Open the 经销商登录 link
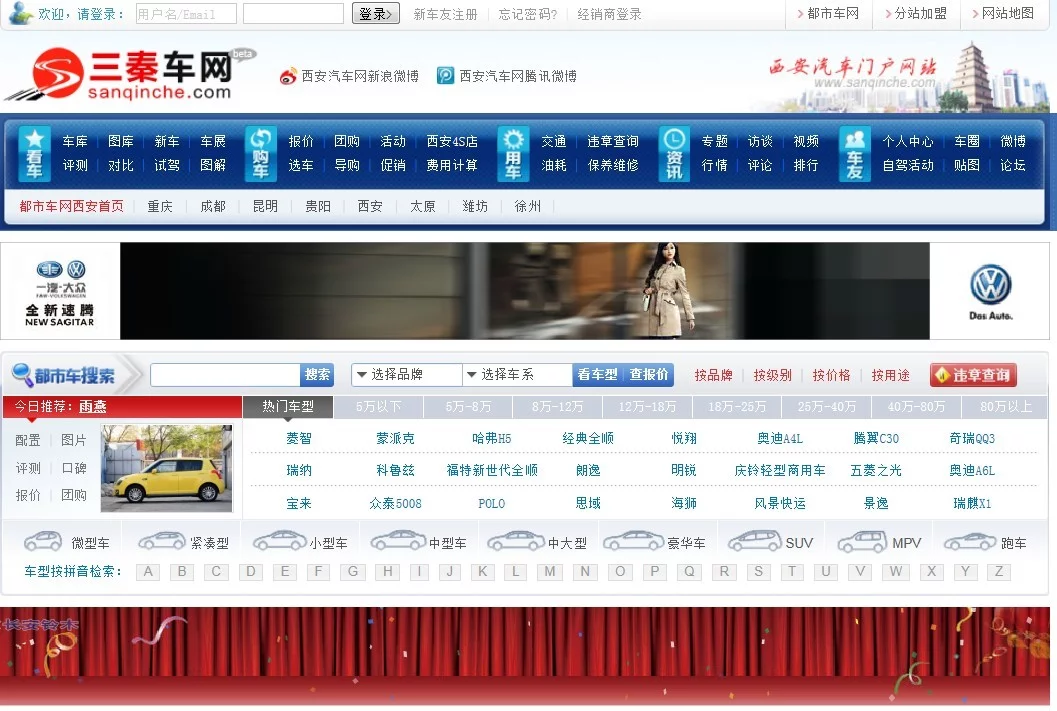The image size is (1057, 711). 609,14
